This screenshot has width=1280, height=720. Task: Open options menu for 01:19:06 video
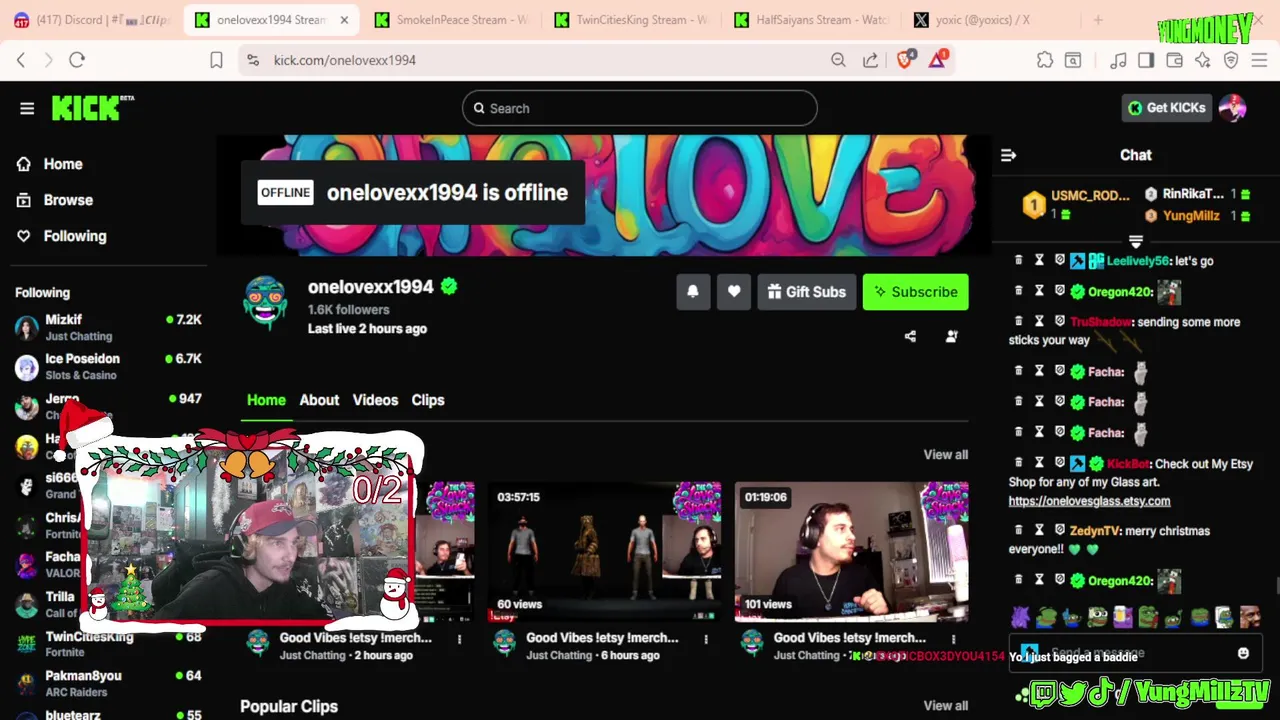pyautogui.click(x=953, y=639)
